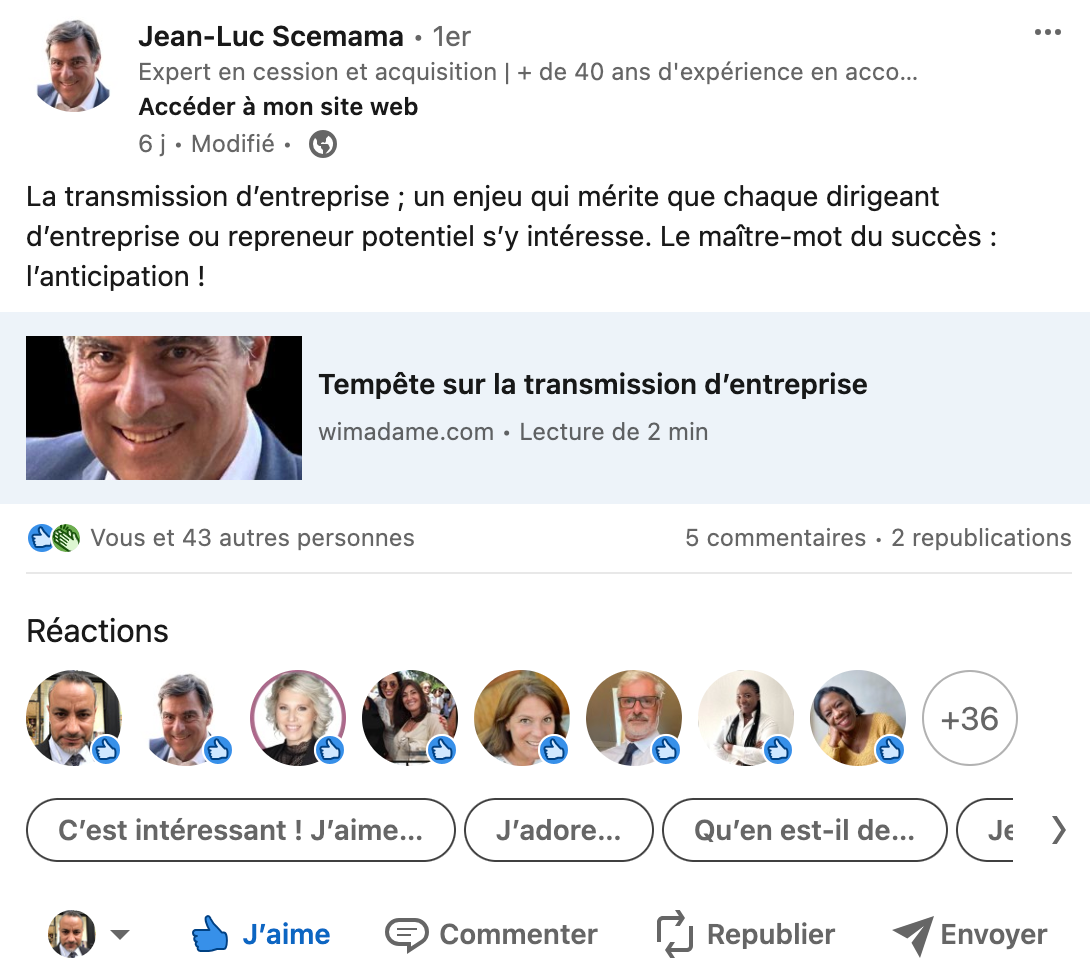
Task: Click the Envoyer paper plane icon
Action: coord(912,934)
